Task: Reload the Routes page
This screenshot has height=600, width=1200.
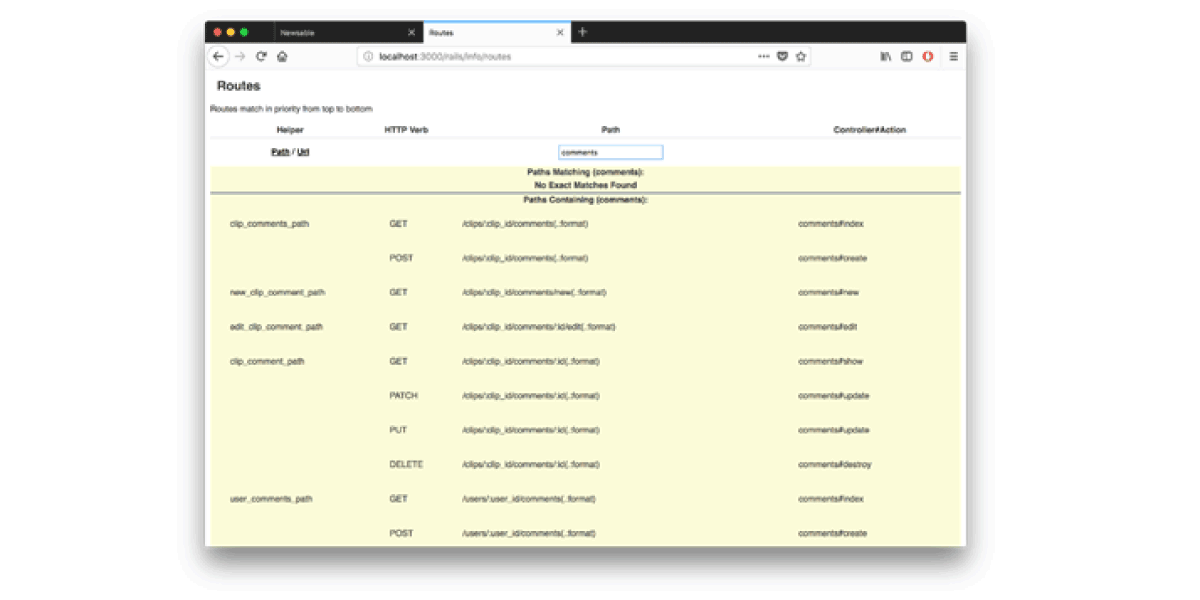Action: pos(261,57)
